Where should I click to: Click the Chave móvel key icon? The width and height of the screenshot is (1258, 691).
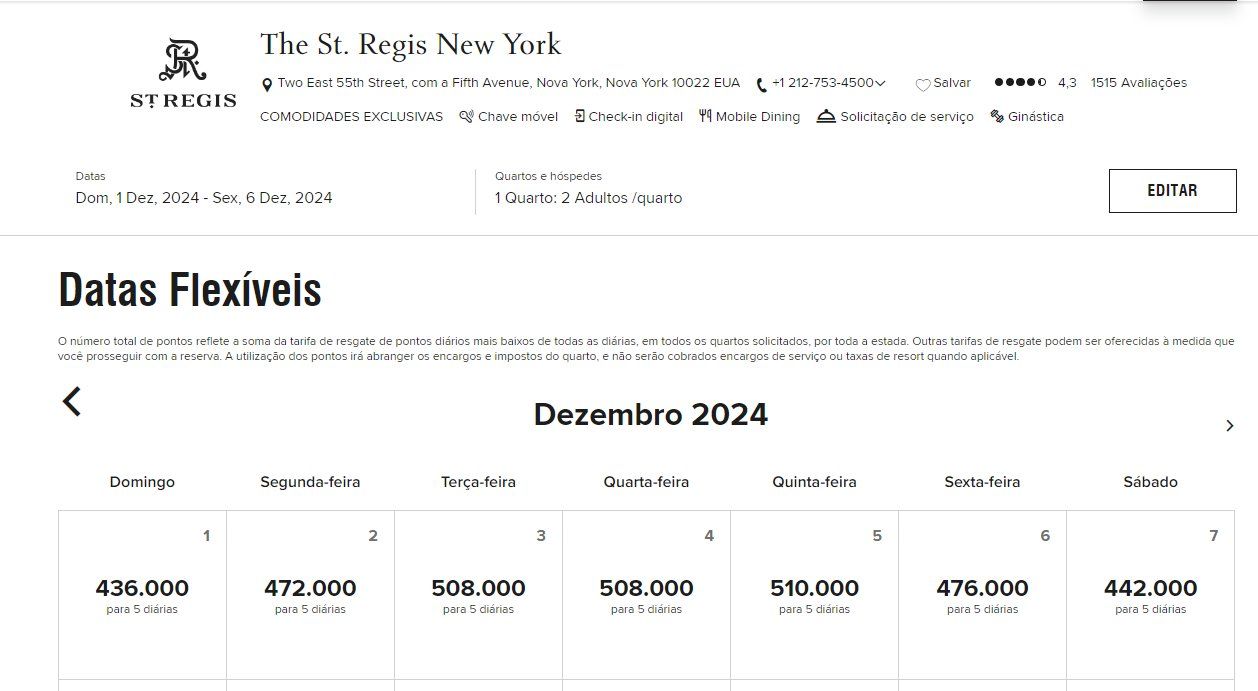click(x=466, y=116)
